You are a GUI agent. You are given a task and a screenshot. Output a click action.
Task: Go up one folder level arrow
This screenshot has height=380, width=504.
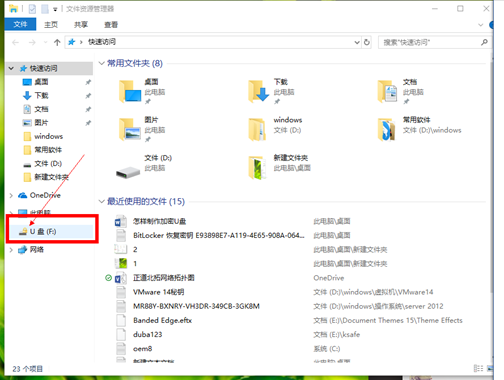point(57,42)
